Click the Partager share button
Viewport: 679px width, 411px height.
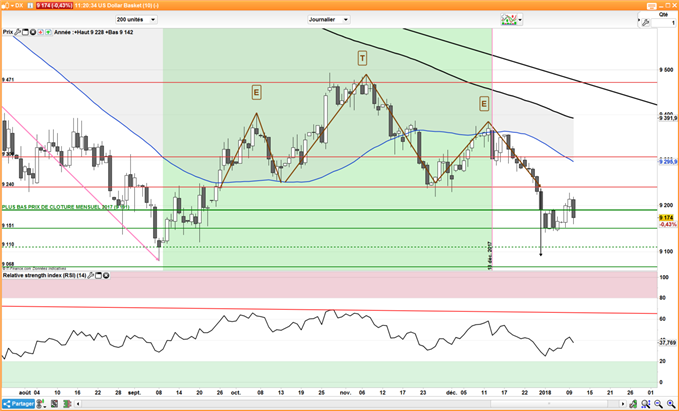pyautogui.click(x=18, y=404)
